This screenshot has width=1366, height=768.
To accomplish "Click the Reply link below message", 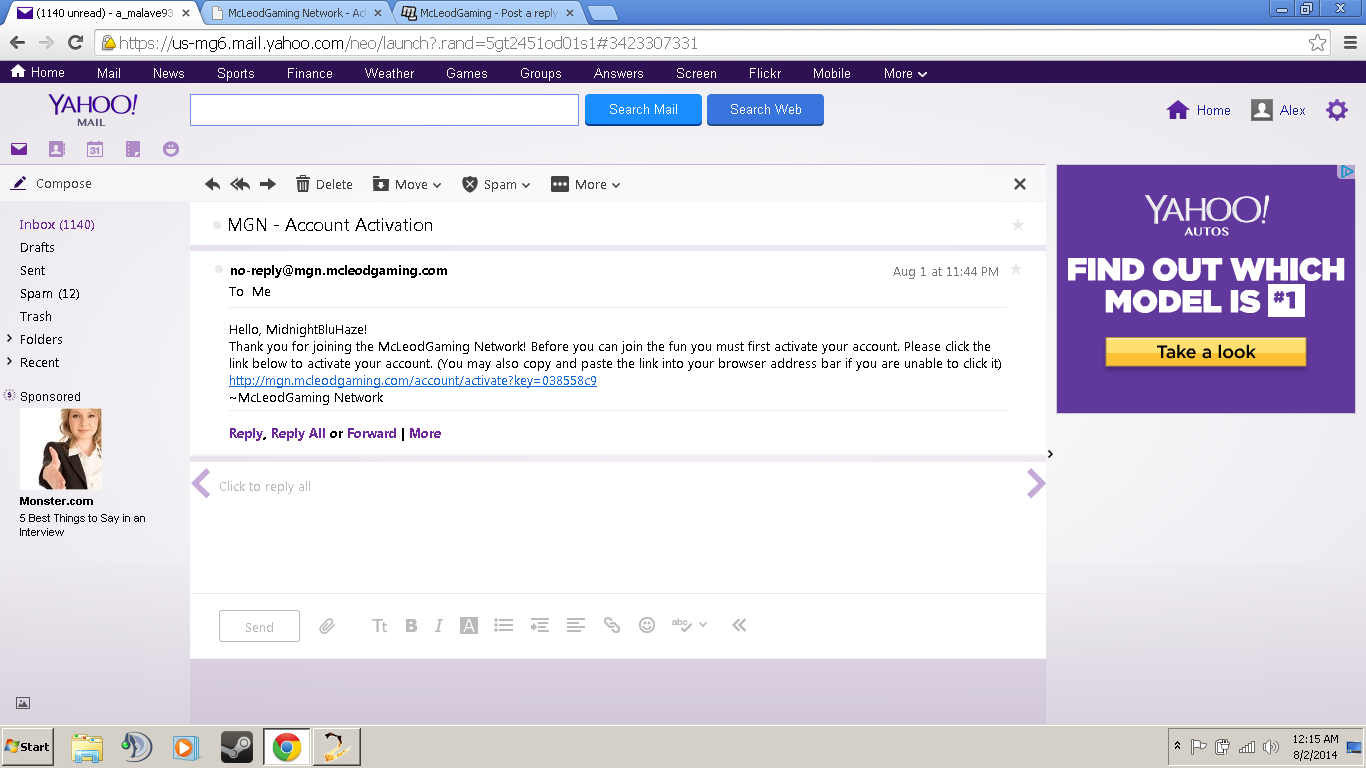I will point(246,434).
